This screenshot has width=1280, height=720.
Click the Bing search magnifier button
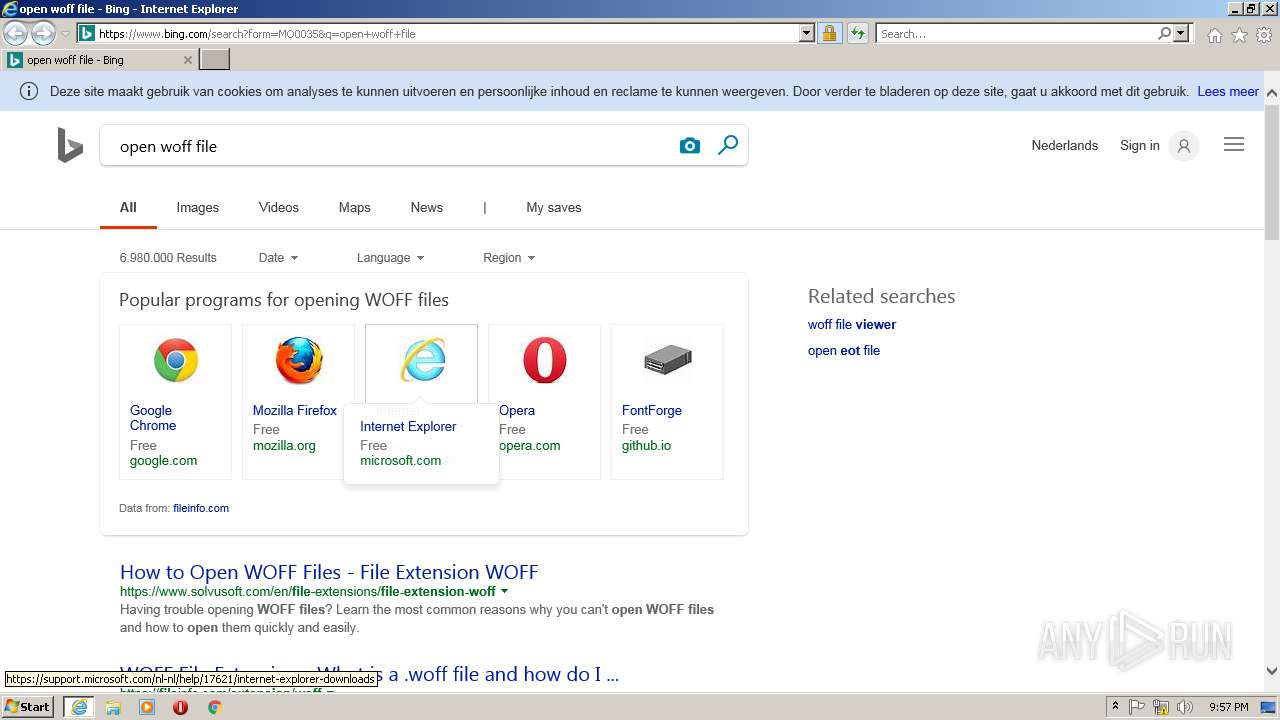(x=728, y=145)
